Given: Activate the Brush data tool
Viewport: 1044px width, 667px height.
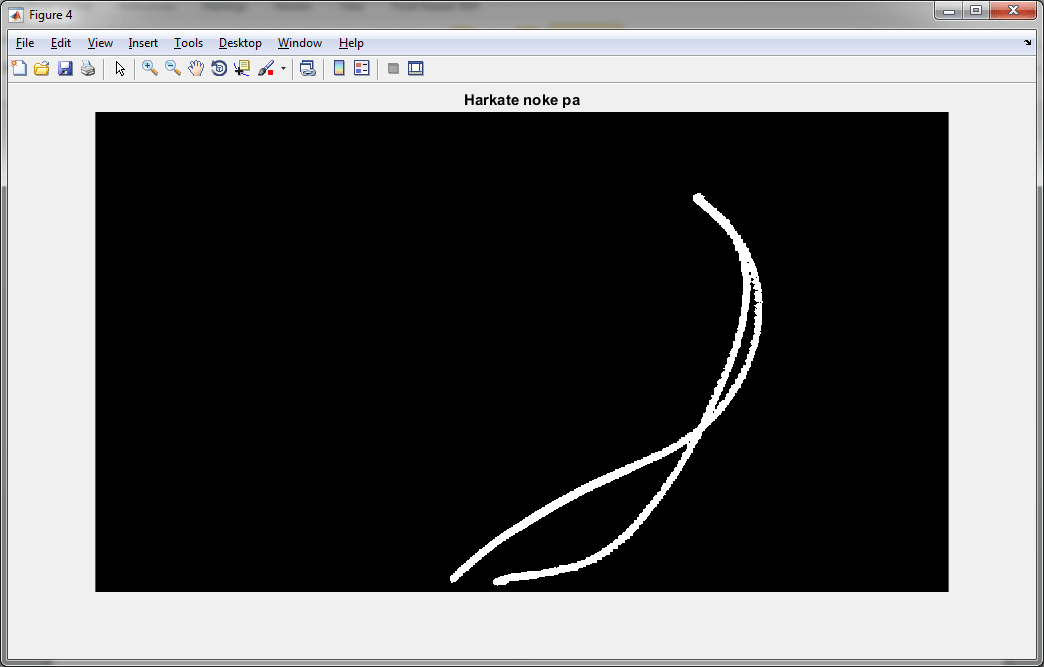Looking at the screenshot, I should point(266,68).
